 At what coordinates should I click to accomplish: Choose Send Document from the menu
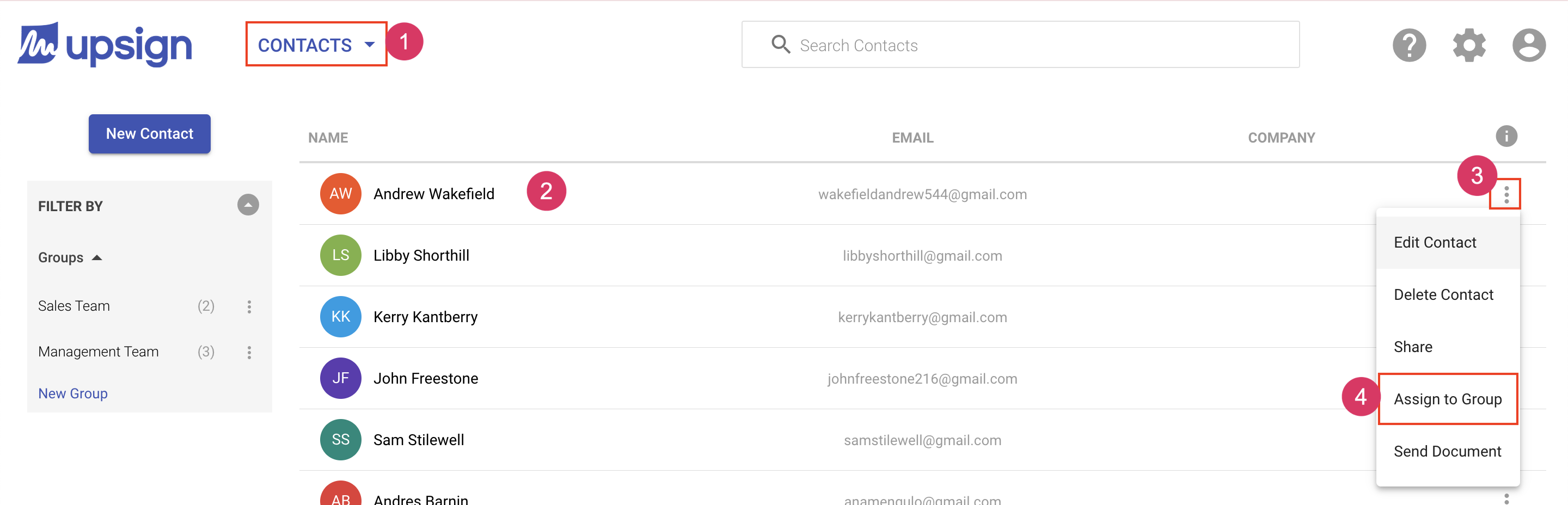coord(1447,452)
